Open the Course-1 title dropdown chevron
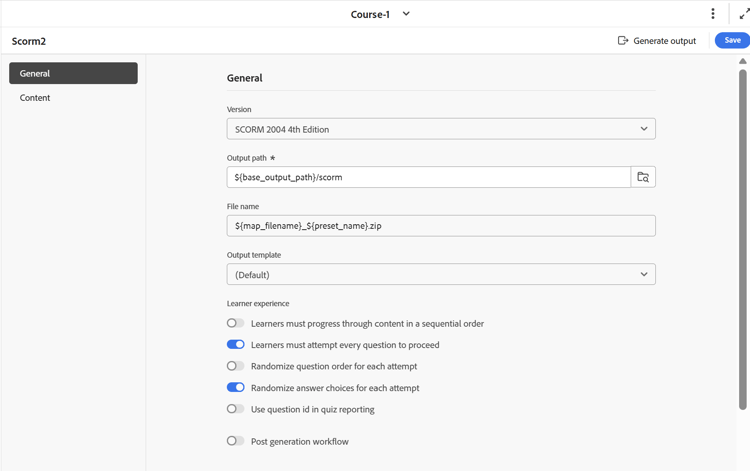Image resolution: width=750 pixels, height=471 pixels. click(x=406, y=14)
